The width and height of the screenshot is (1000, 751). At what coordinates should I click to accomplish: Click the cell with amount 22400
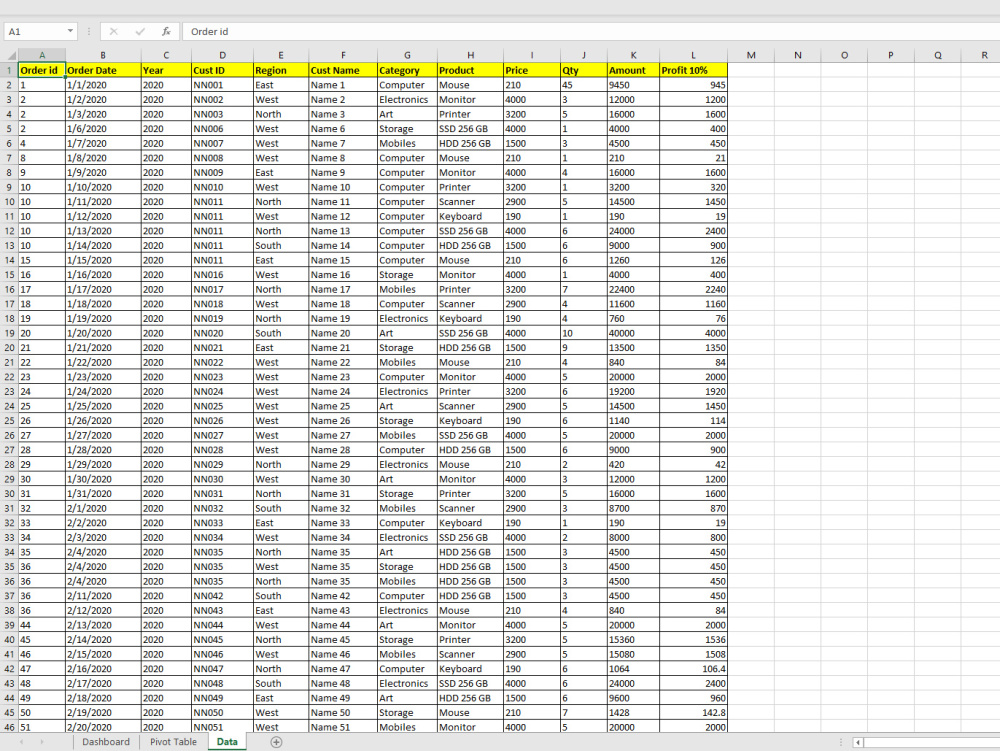633,289
